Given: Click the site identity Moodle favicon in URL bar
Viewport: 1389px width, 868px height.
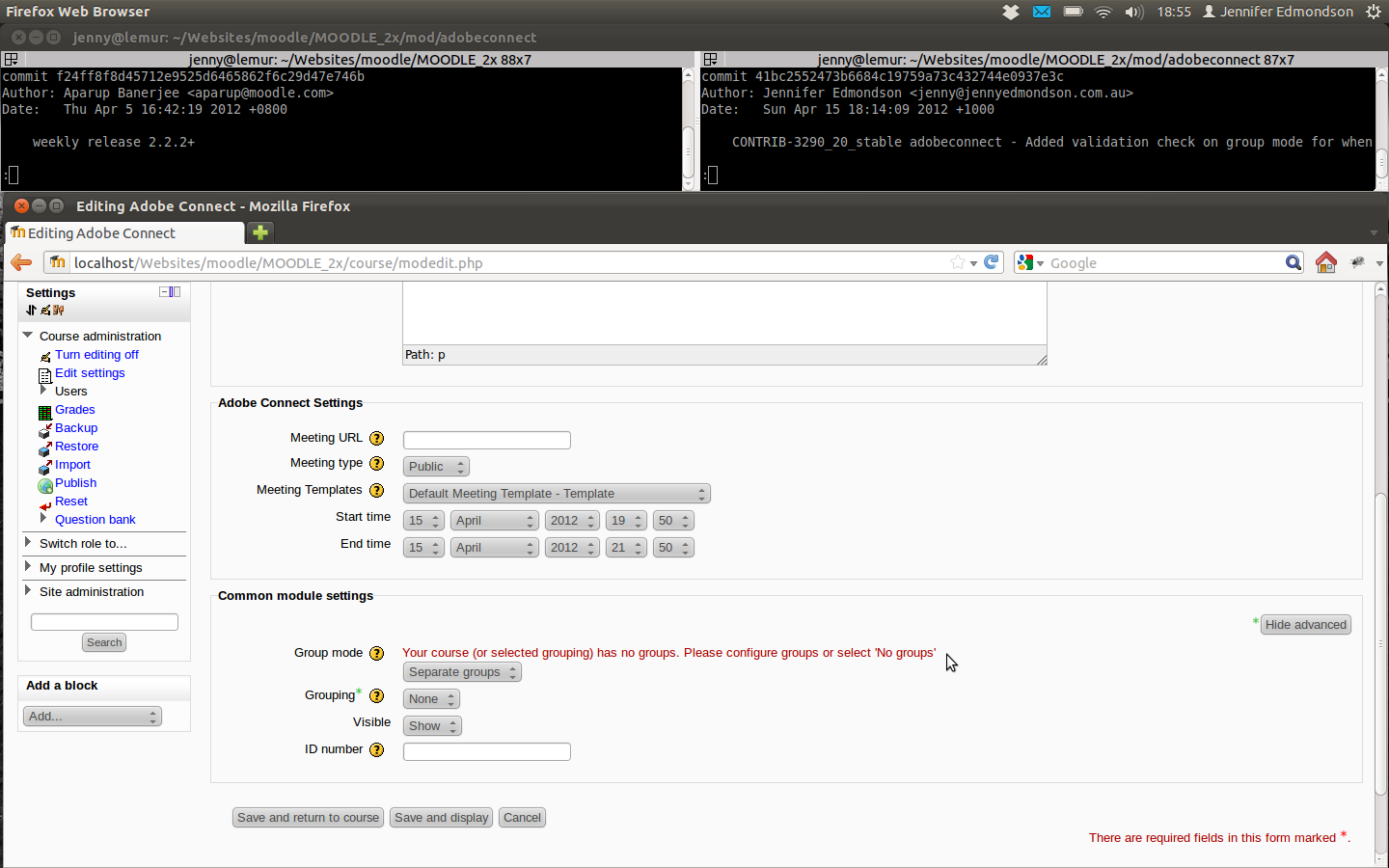Looking at the screenshot, I should [58, 262].
